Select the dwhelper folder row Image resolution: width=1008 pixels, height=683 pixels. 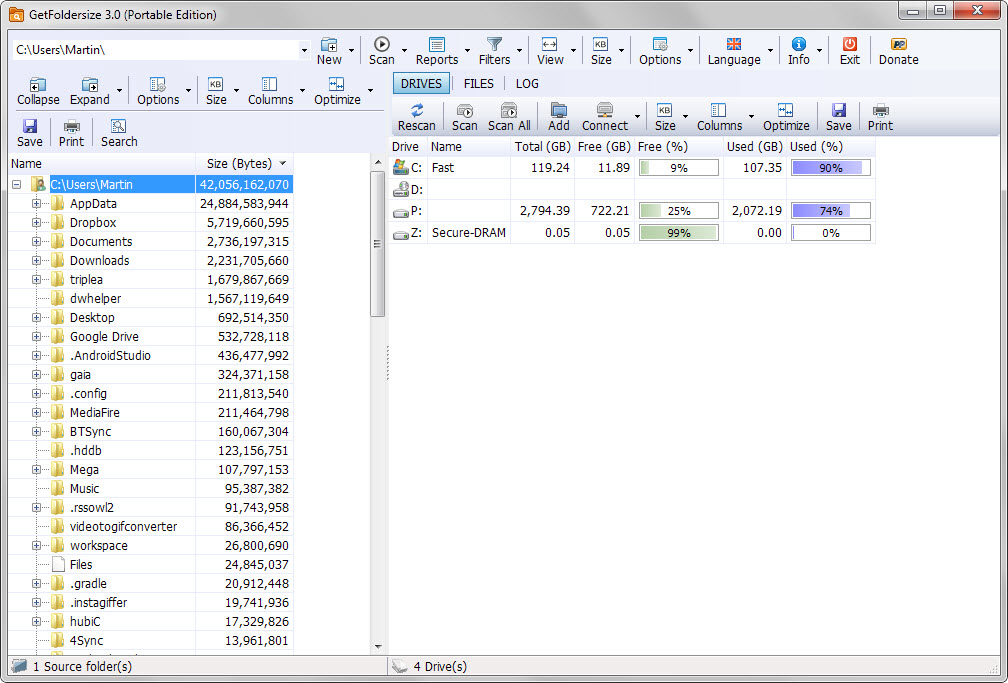(151, 298)
